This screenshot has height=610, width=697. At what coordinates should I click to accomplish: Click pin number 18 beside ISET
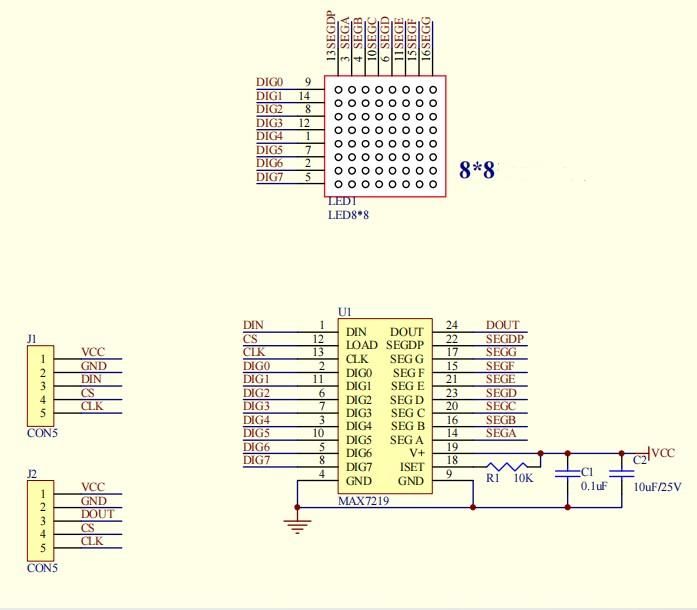452,460
